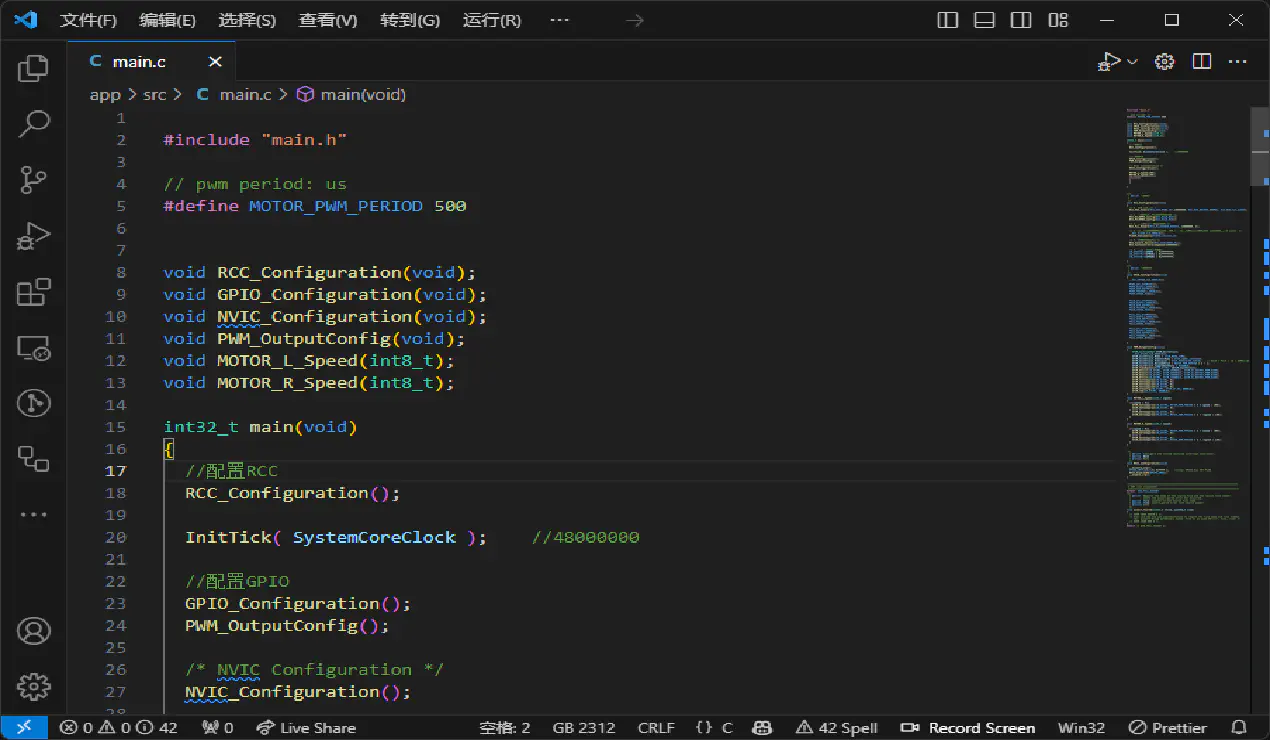Open the Search view icon

click(x=33, y=124)
